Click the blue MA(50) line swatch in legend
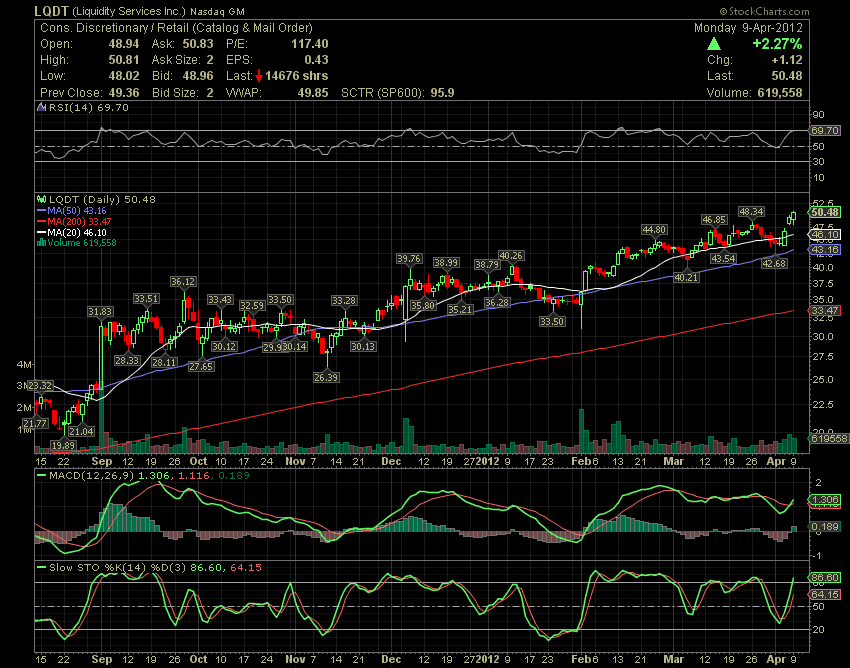This screenshot has height=668, width=850. [42, 210]
